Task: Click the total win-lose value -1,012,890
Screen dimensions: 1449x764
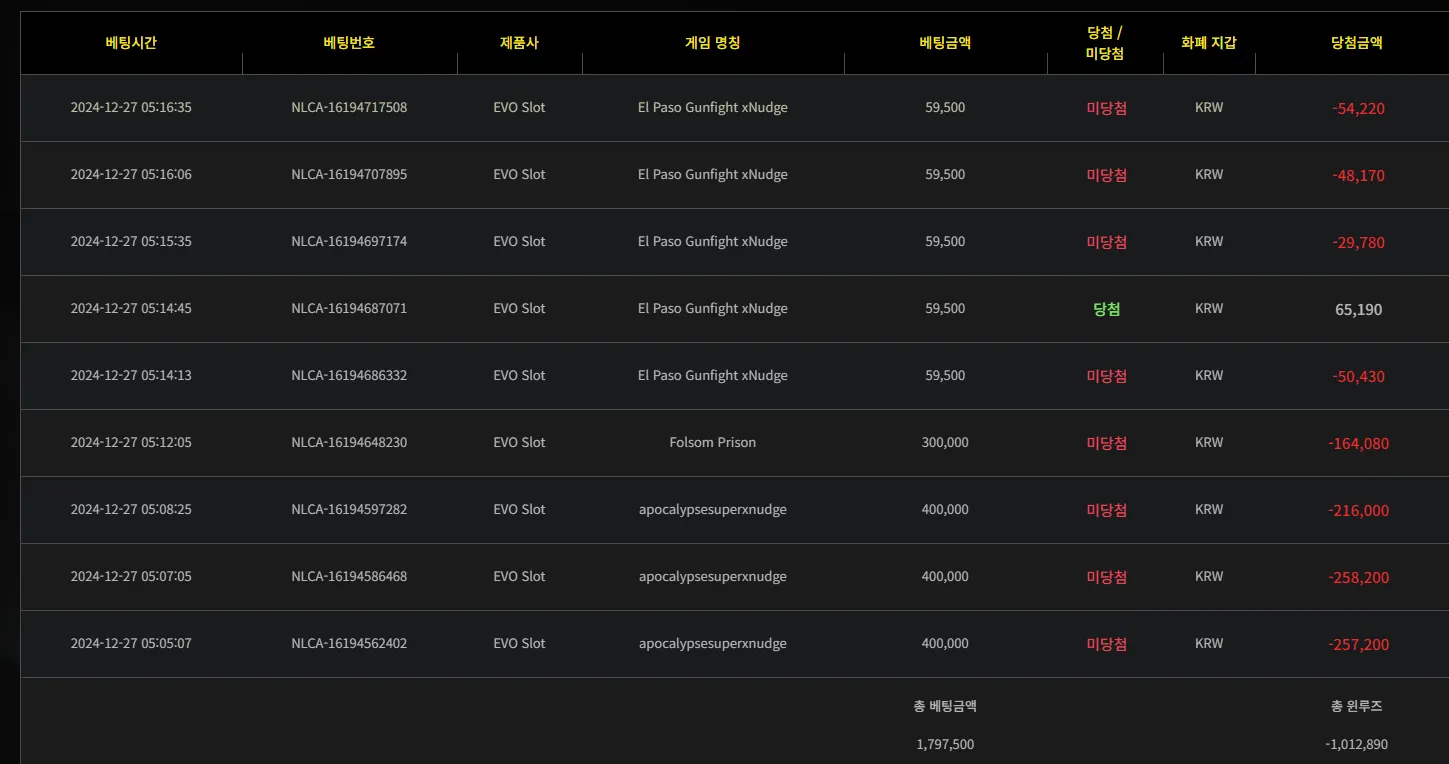Action: click(1357, 745)
